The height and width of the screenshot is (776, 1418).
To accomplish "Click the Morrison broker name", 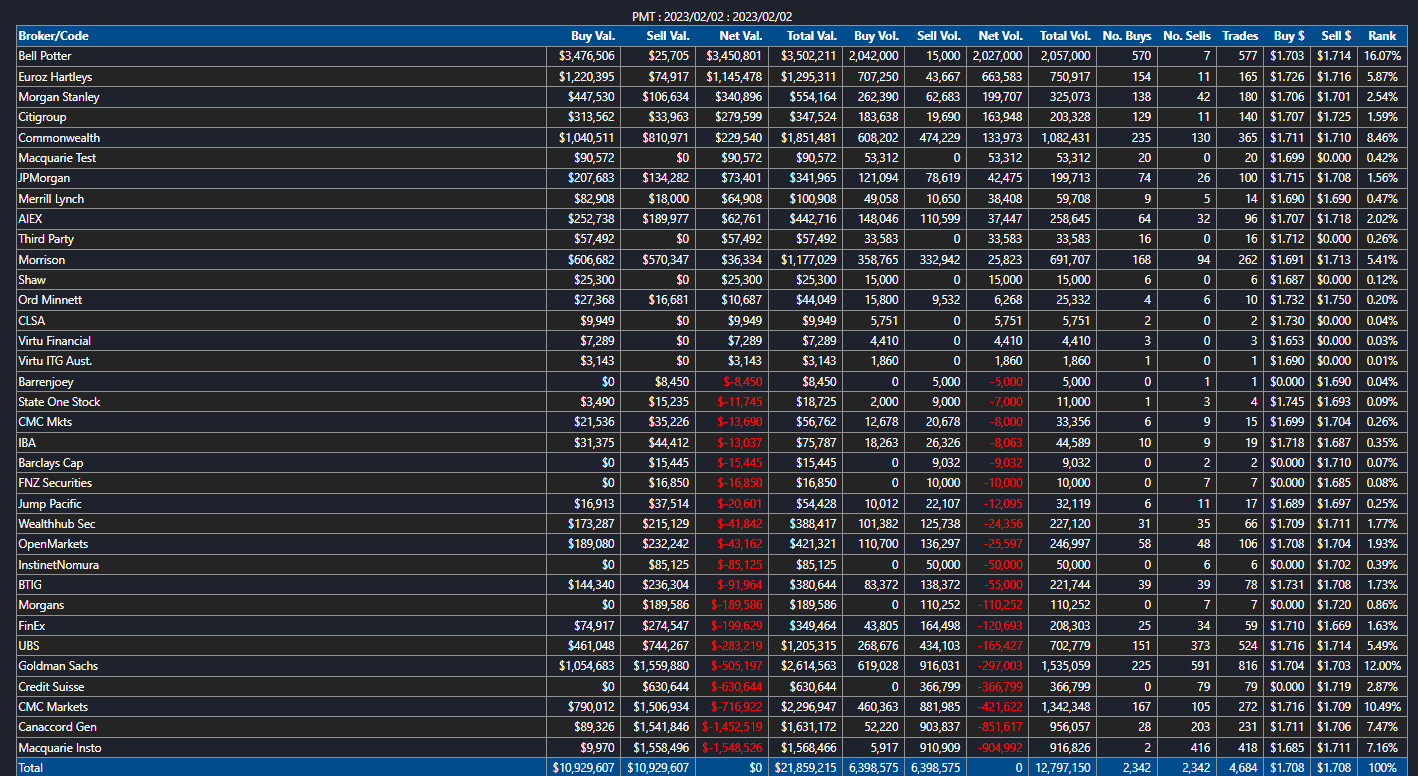I will click(x=42, y=260).
